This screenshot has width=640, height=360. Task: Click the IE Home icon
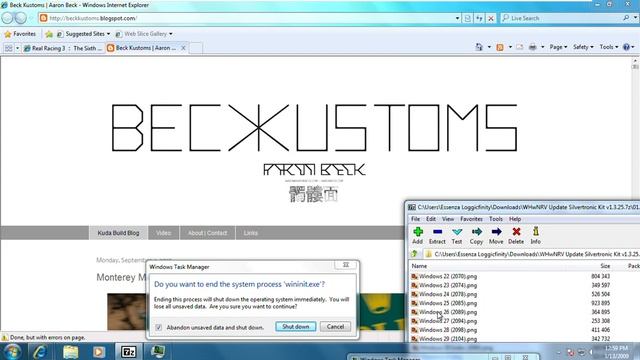479,47
